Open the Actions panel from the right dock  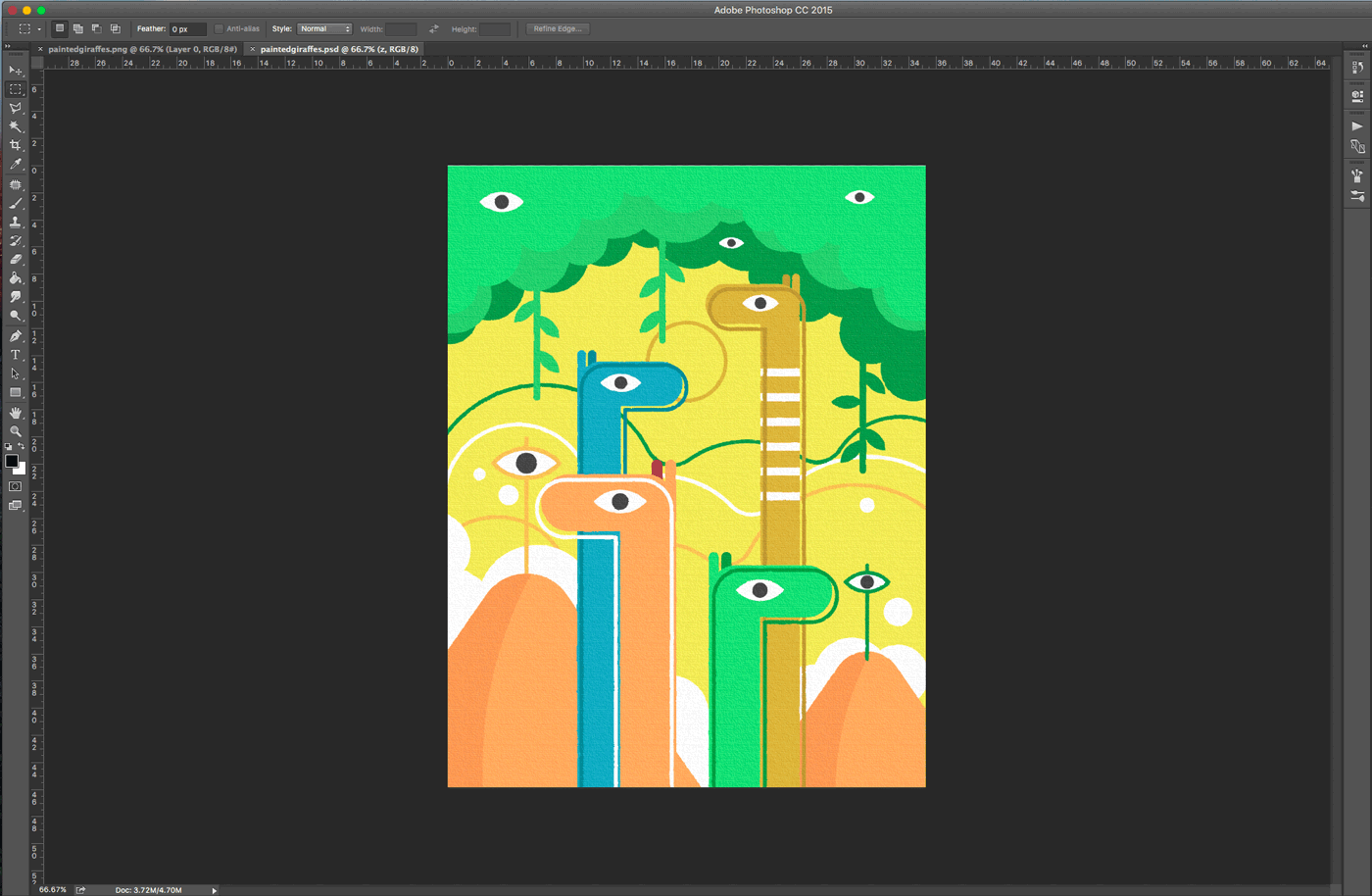point(1357,125)
